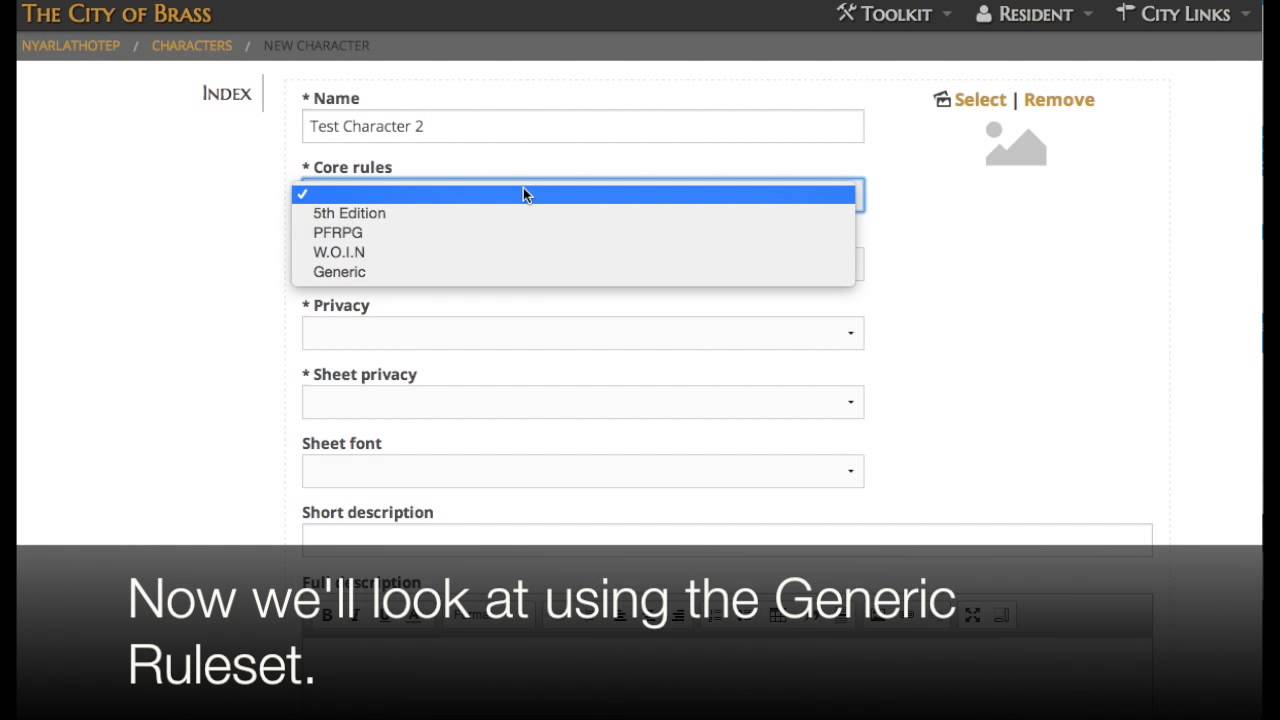Screen dimensions: 1280x720
Task: Select PFRPG in the Core rules list
Action: [x=338, y=232]
